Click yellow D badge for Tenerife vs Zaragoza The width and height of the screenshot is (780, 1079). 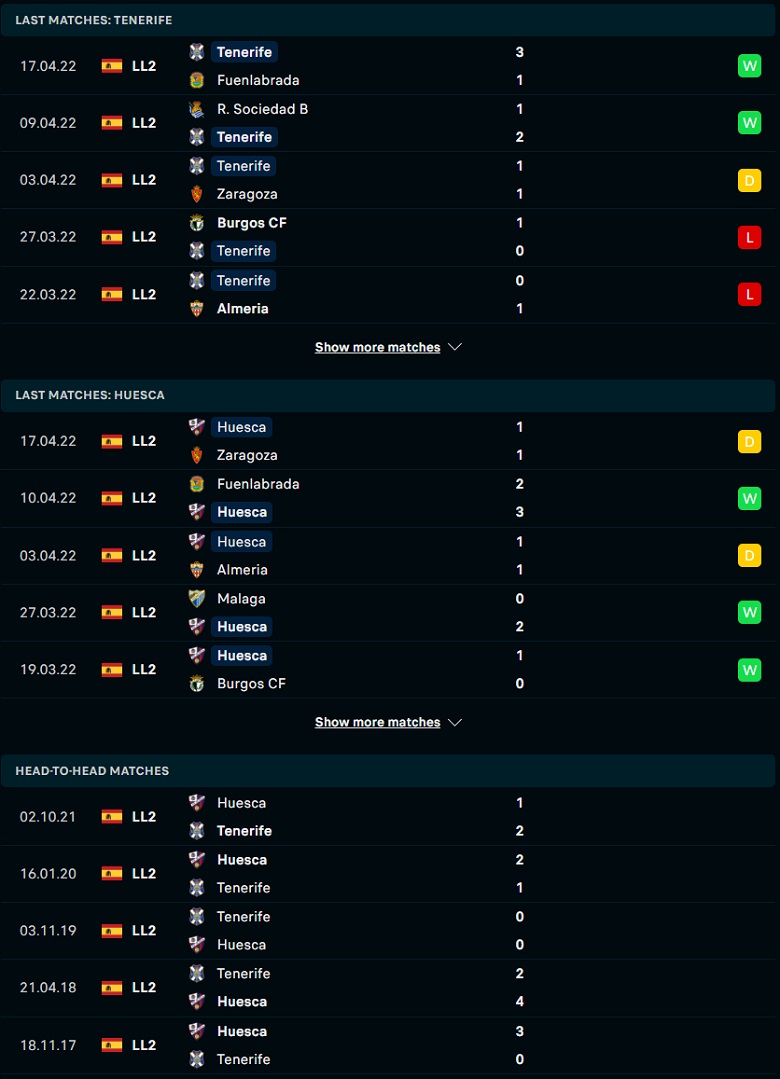[749, 180]
